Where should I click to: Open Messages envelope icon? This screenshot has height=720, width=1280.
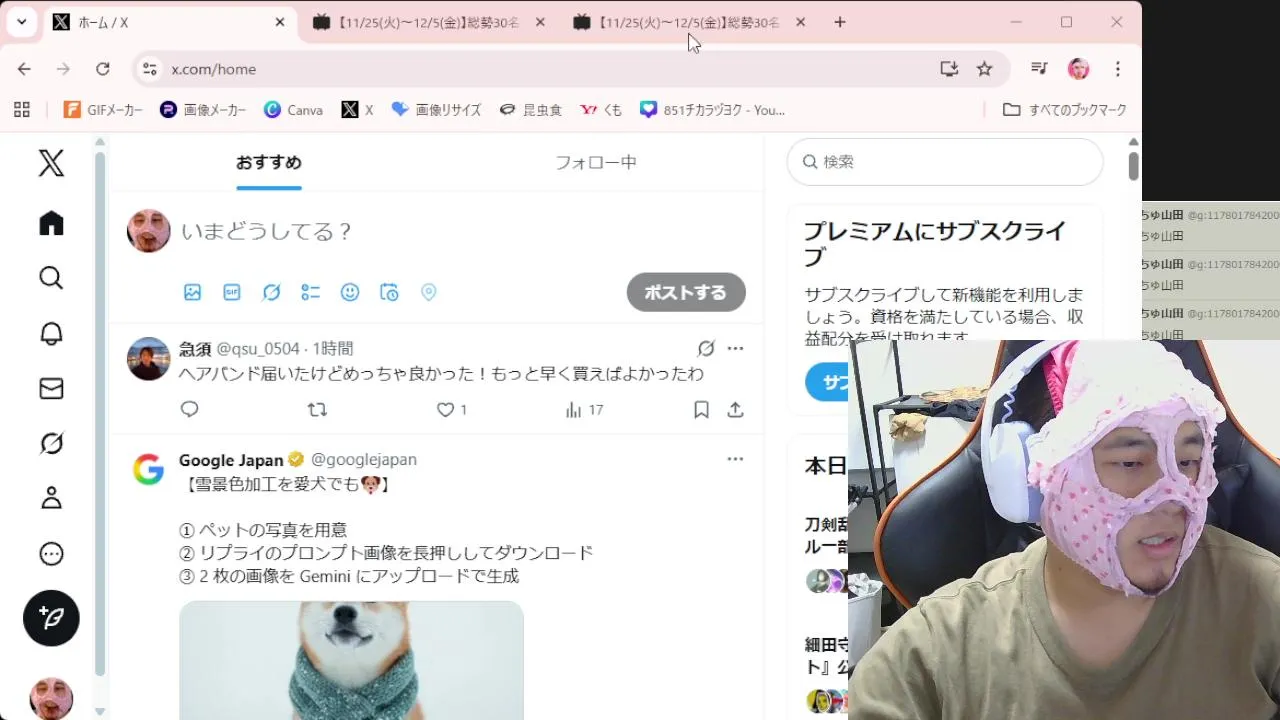click(51, 388)
